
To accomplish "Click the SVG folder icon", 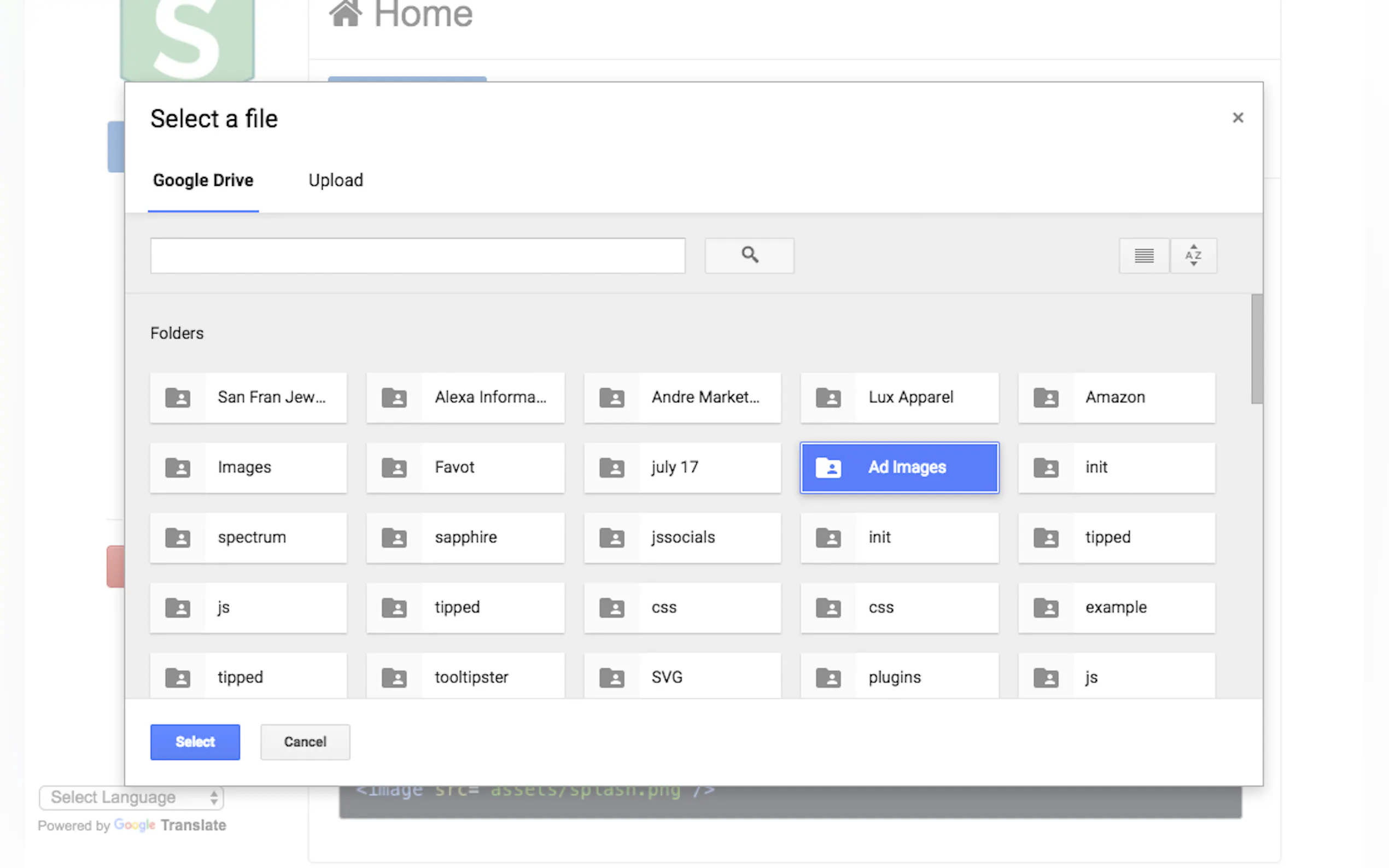I will tap(611, 677).
